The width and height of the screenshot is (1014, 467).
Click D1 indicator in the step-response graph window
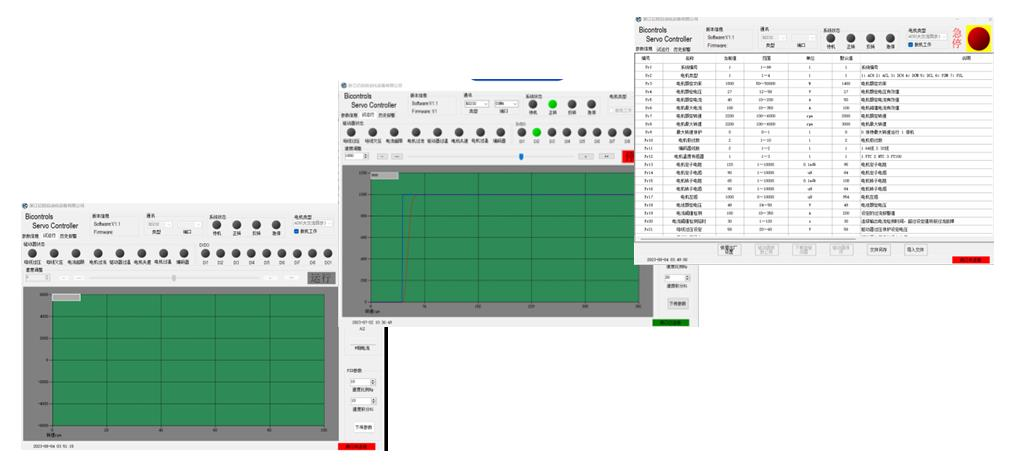click(x=521, y=132)
